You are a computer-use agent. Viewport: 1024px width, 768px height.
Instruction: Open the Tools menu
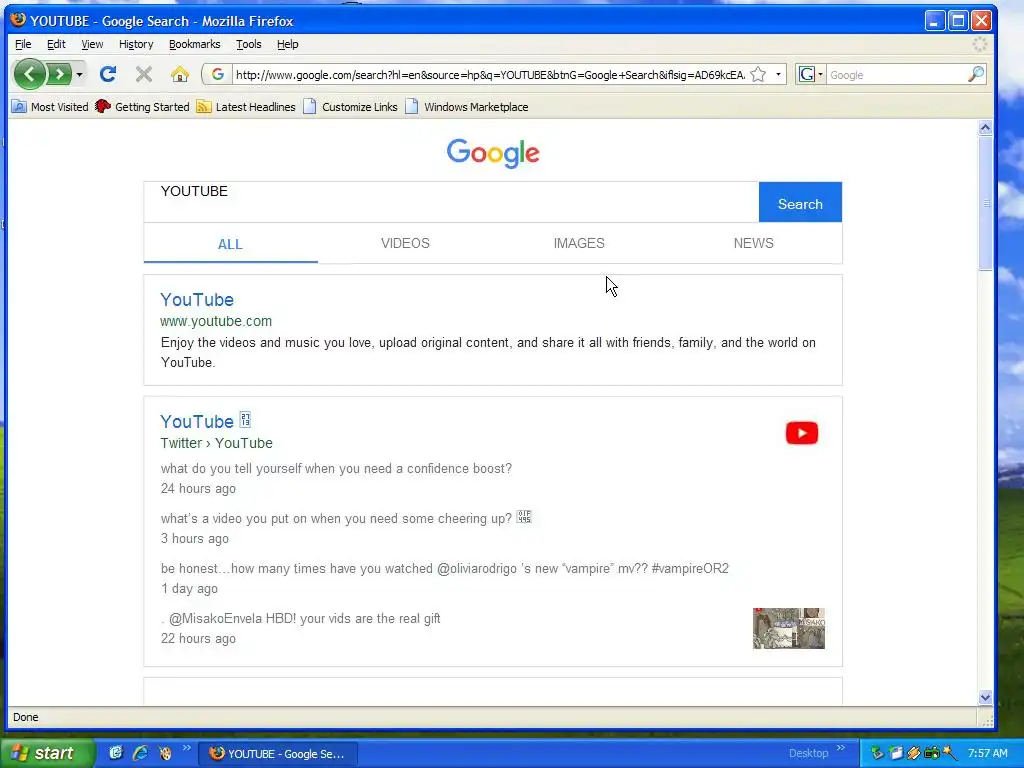coord(249,44)
